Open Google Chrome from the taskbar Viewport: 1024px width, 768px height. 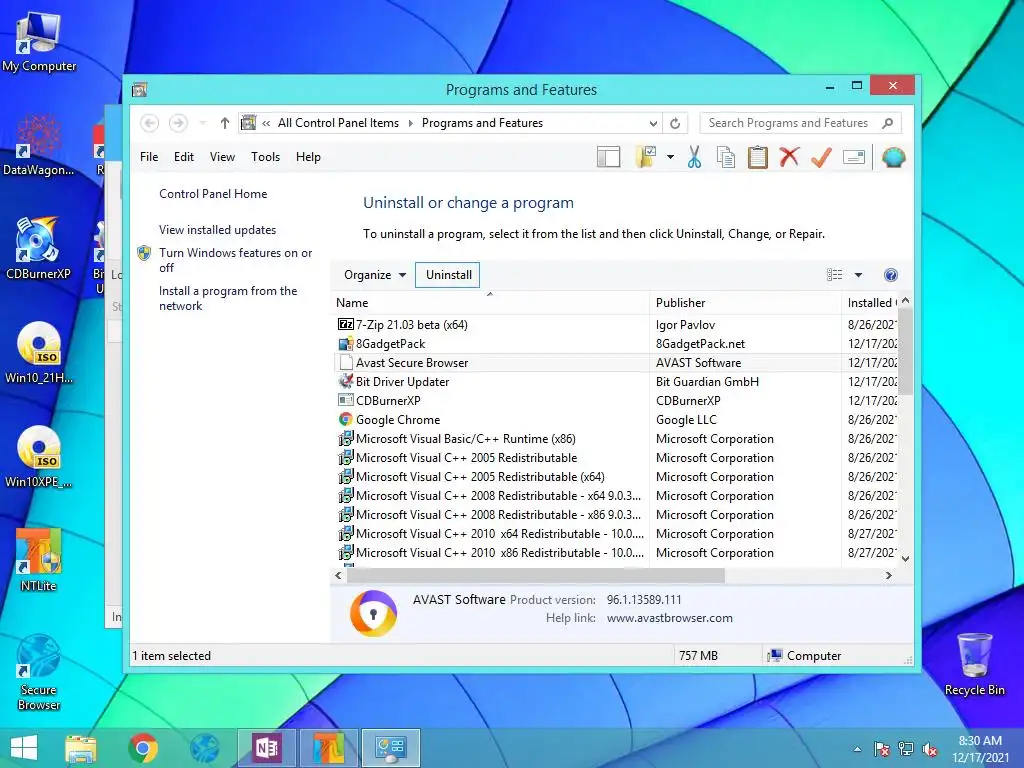tap(142, 748)
